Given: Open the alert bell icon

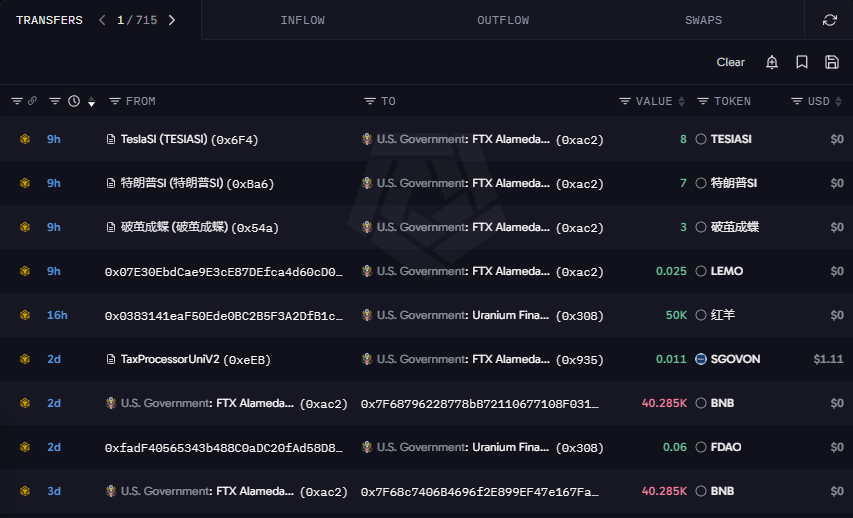Looking at the screenshot, I should pos(771,62).
